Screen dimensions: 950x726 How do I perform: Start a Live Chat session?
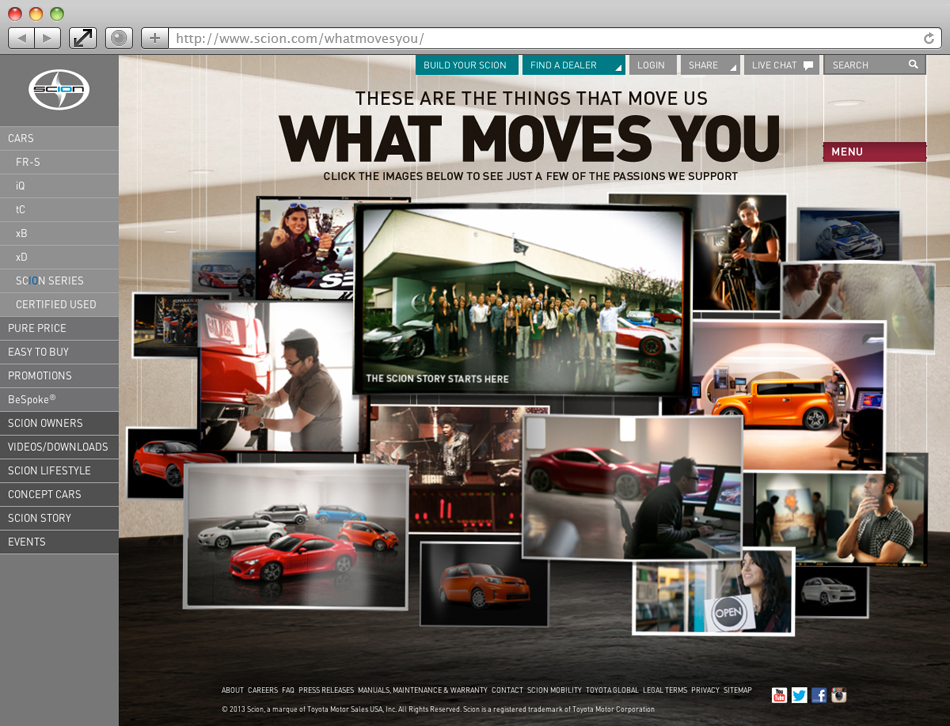782,65
